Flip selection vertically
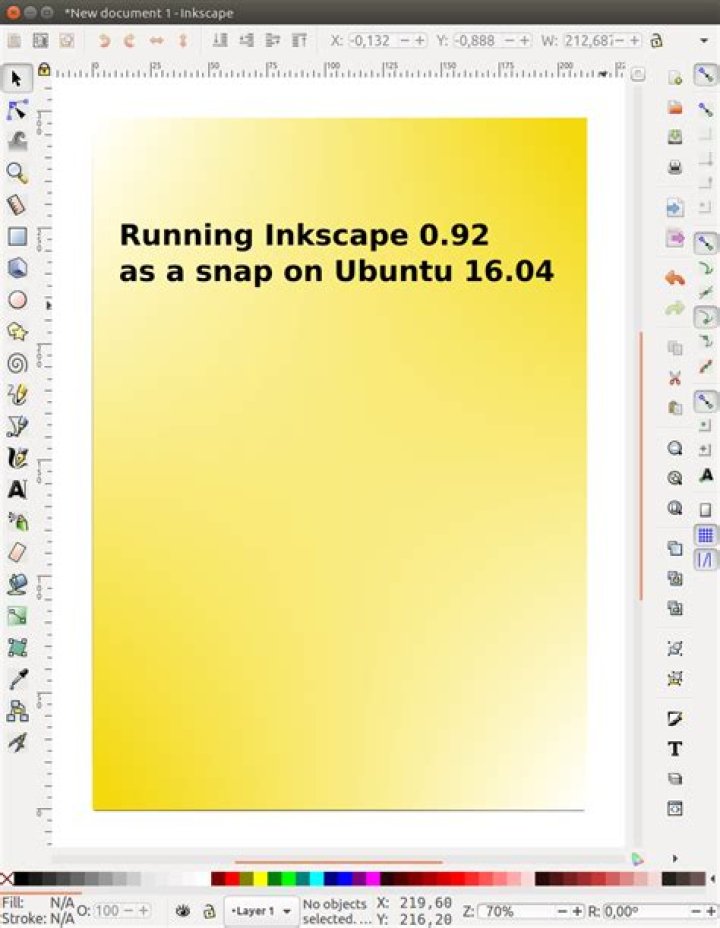The width and height of the screenshot is (720, 928). coord(183,40)
